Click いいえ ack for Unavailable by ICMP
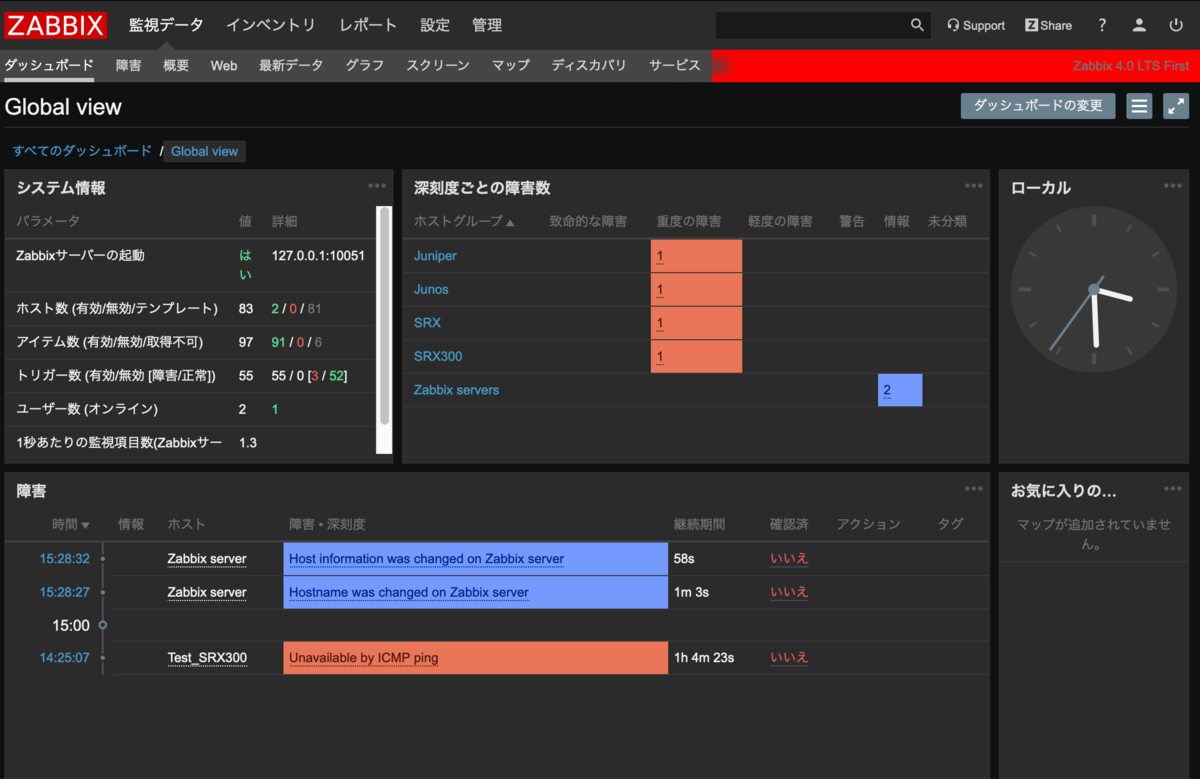This screenshot has height=779, width=1200. [789, 658]
